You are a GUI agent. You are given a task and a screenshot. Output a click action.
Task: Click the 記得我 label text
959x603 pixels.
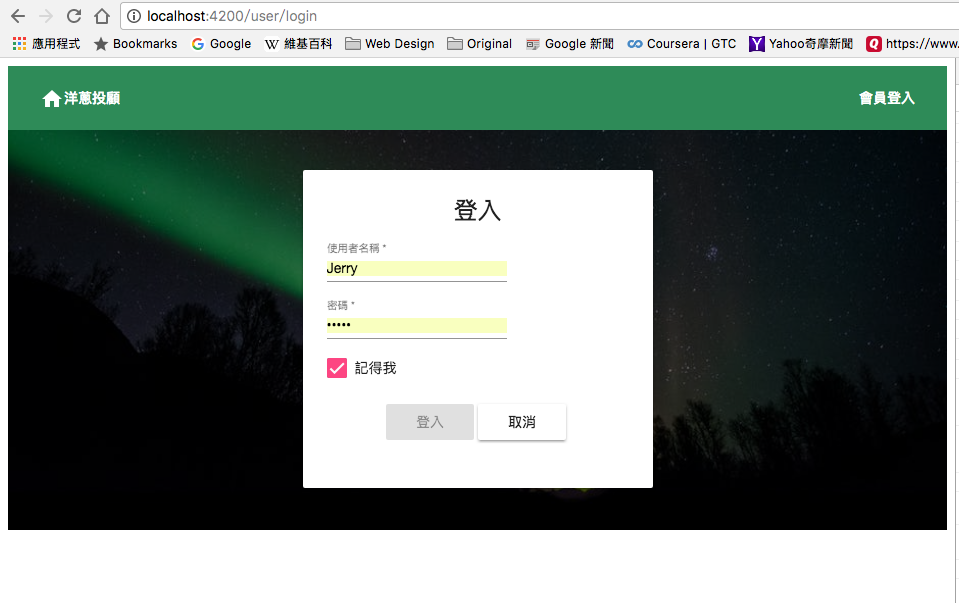point(376,368)
